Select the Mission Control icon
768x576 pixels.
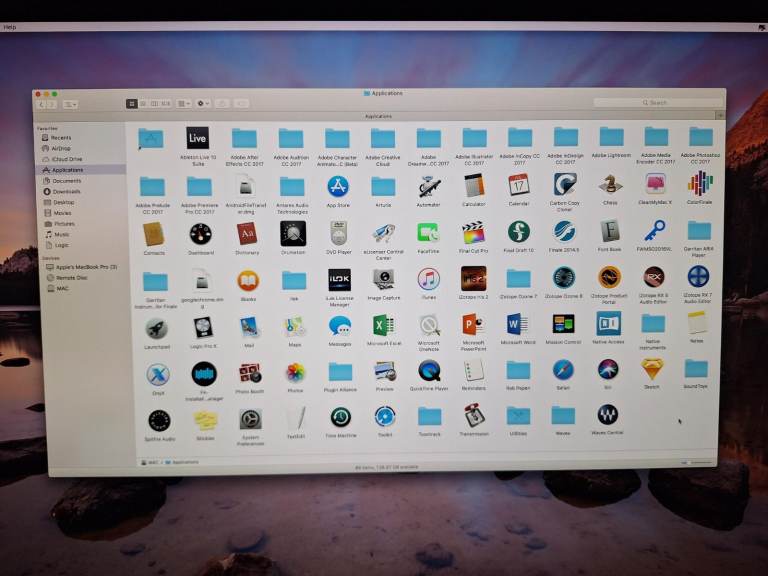563,324
